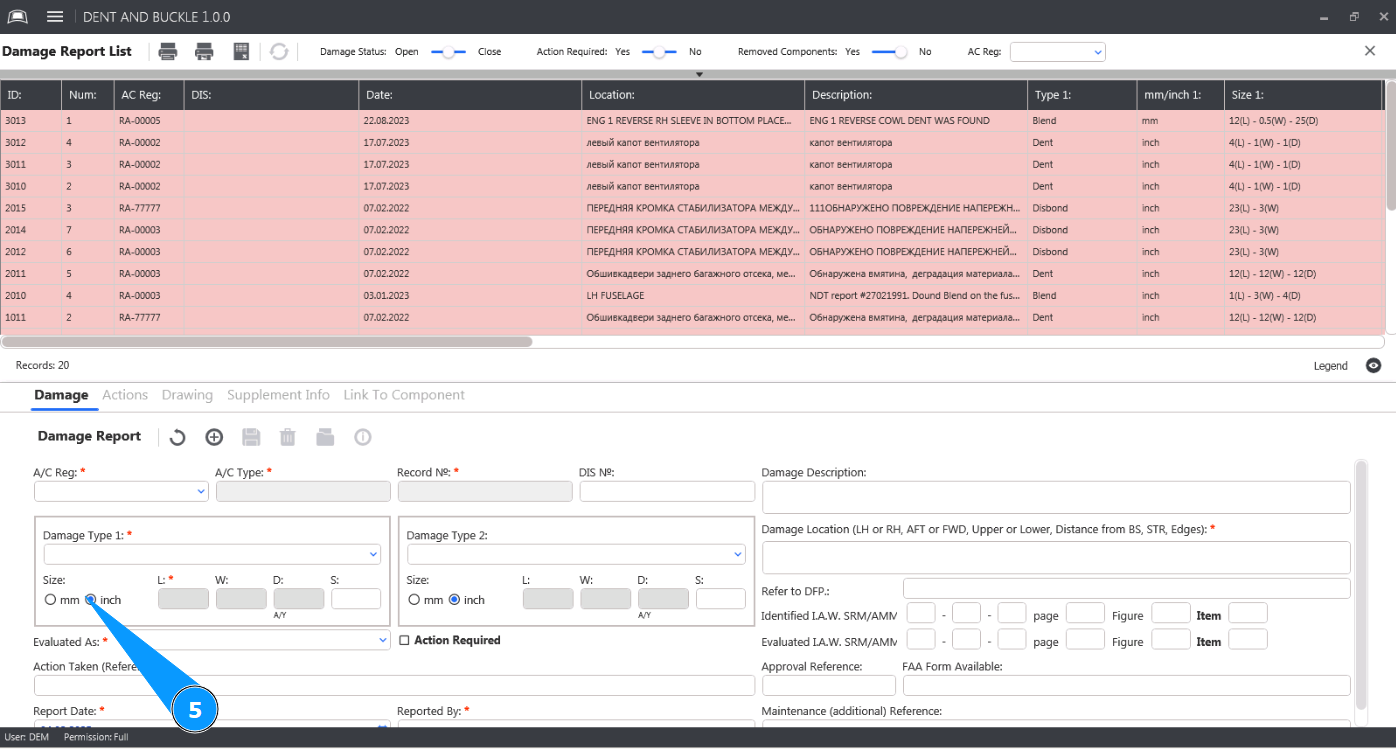Click the Damage Description text field
The image size is (1396, 750).
tap(1055, 497)
